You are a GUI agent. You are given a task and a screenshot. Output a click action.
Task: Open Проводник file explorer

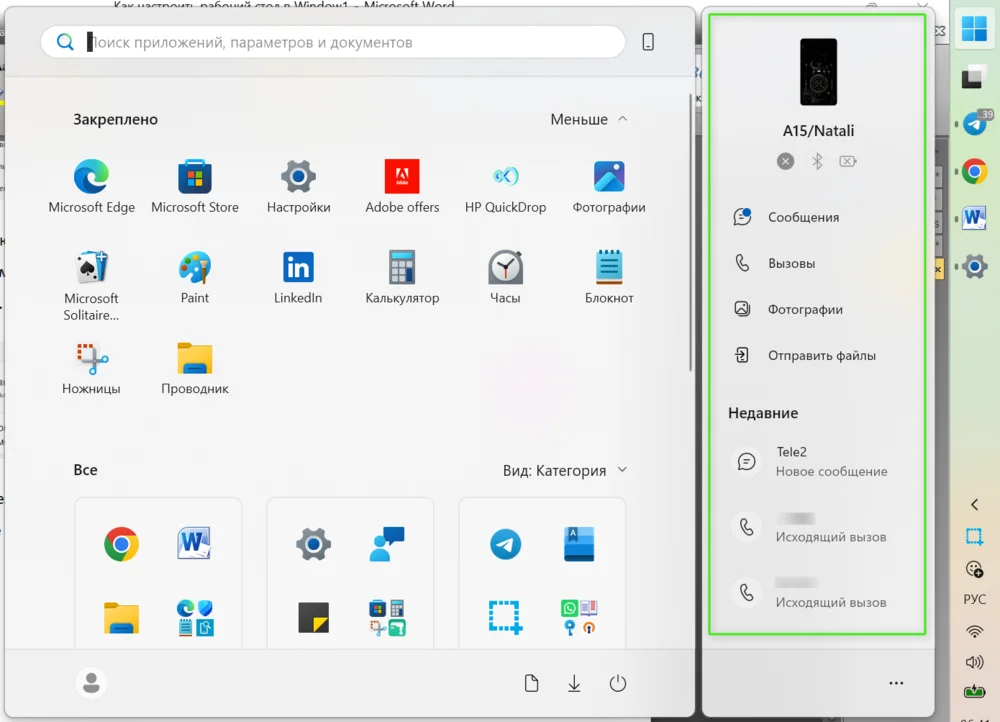click(x=195, y=369)
